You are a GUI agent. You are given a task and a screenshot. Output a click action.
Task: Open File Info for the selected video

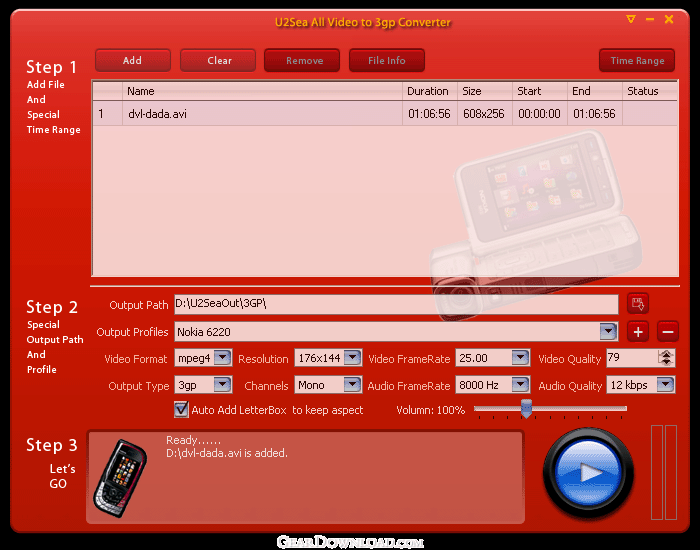click(x=387, y=60)
